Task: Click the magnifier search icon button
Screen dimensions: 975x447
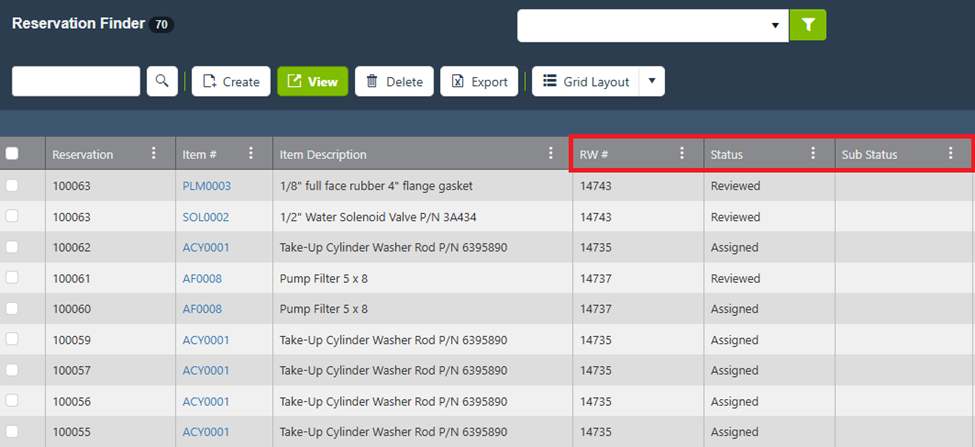Action: 162,81
